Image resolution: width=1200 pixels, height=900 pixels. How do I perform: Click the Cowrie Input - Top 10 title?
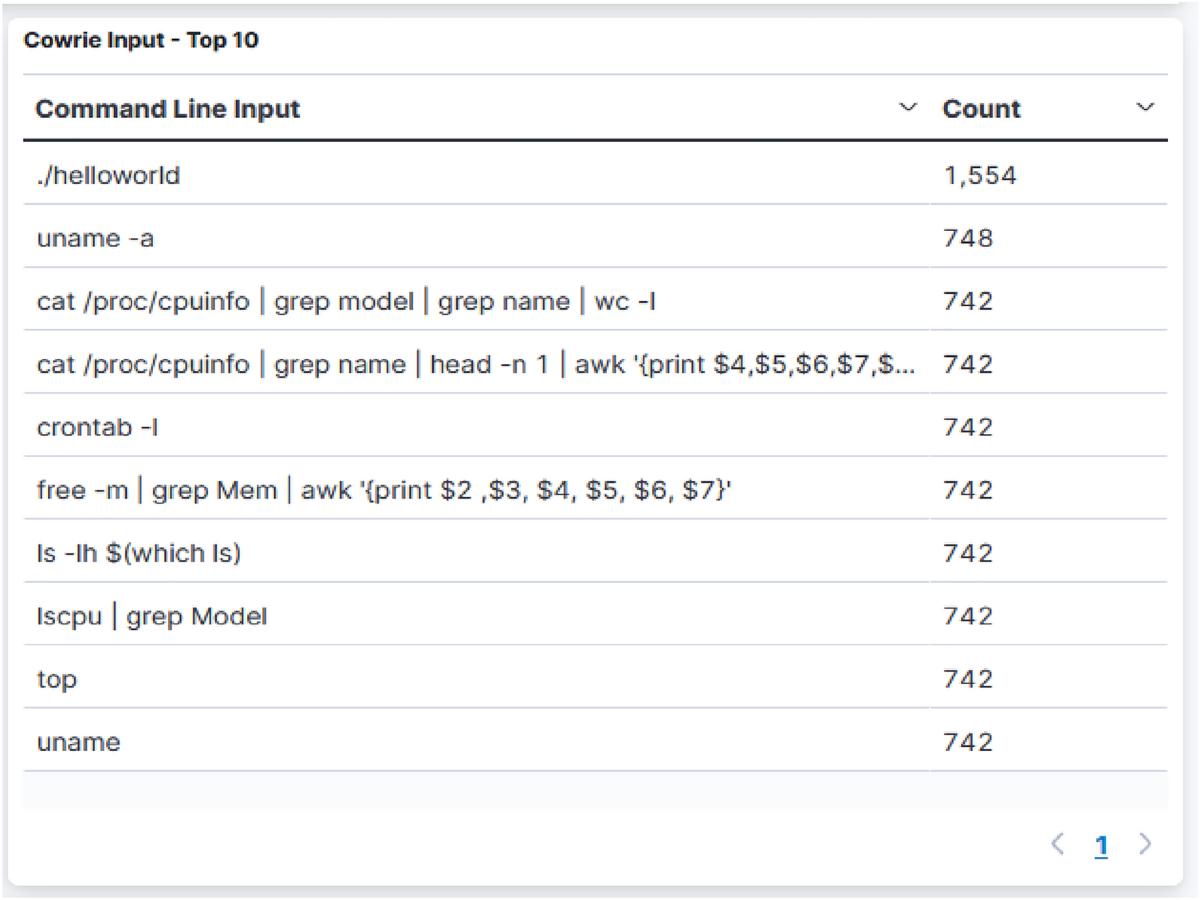coord(141,41)
